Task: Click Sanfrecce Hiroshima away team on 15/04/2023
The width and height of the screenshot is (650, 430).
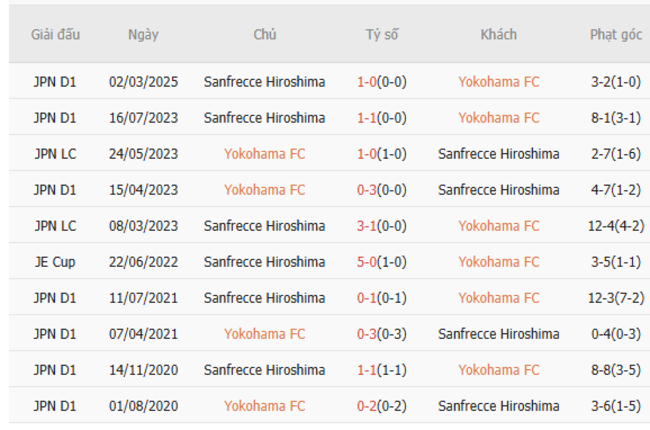Action: pyautogui.click(x=498, y=190)
